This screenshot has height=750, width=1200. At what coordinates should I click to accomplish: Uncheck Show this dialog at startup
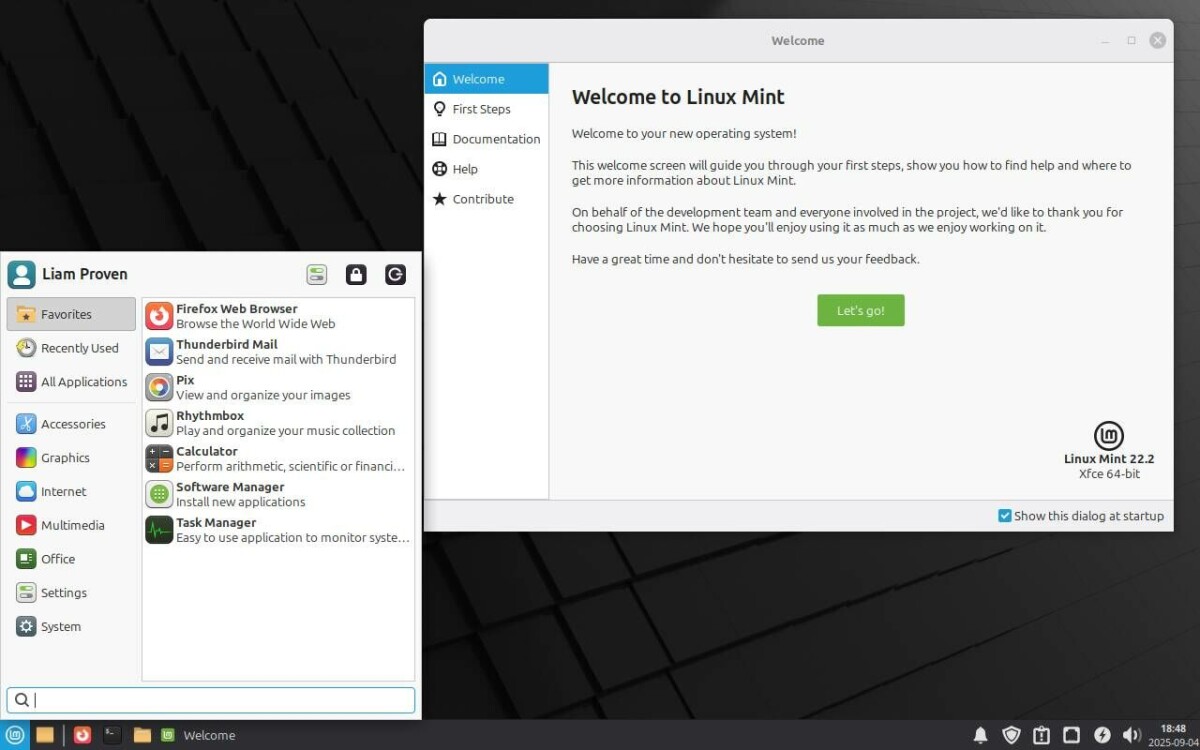pyautogui.click(x=1005, y=516)
